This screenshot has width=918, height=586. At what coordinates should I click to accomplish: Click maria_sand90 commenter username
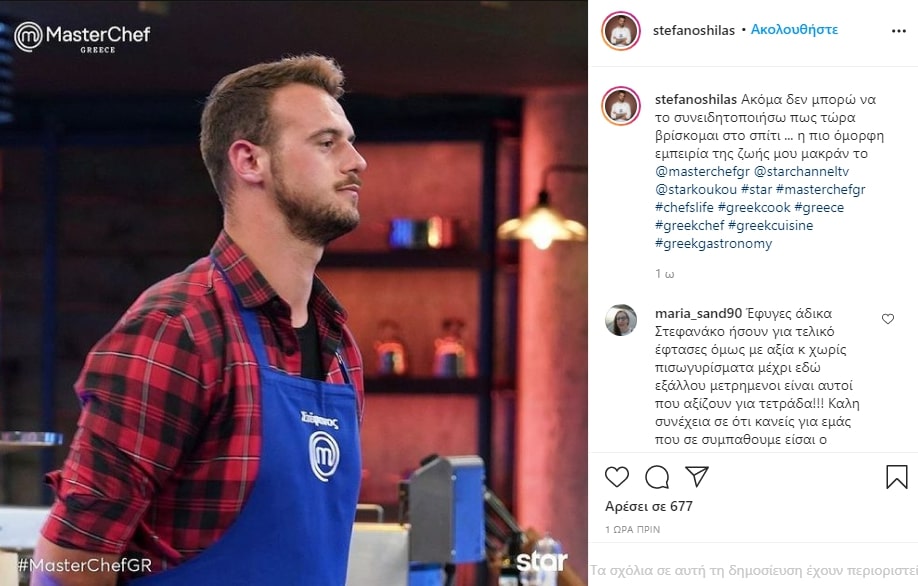[698, 314]
